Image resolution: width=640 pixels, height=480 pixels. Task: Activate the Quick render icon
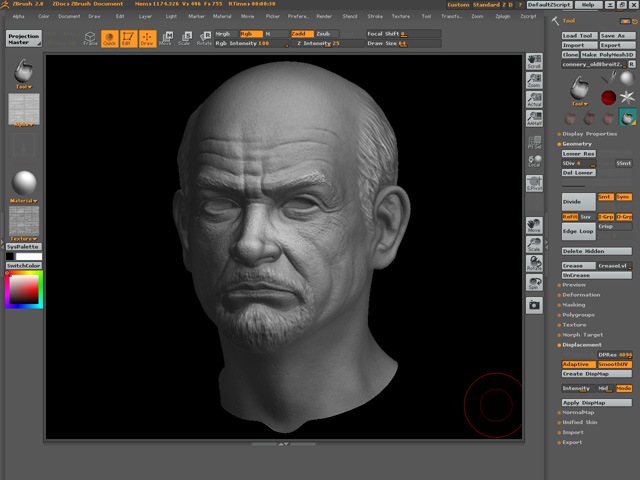[x=108, y=38]
